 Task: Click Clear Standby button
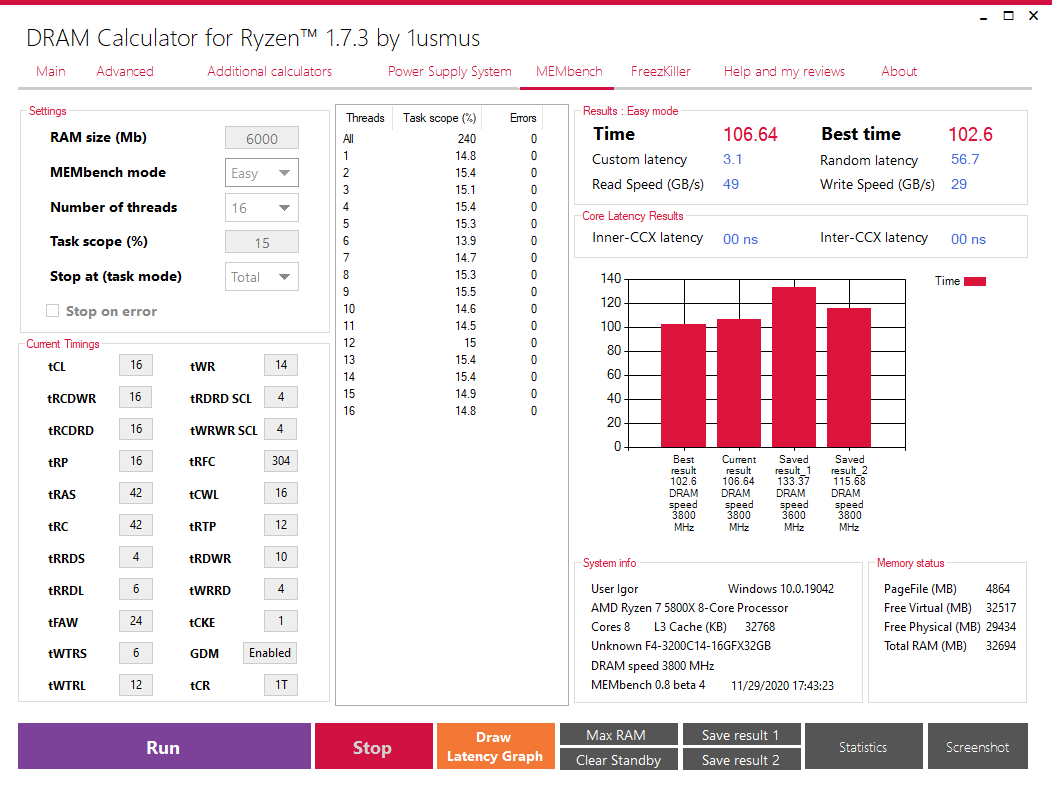(x=619, y=759)
